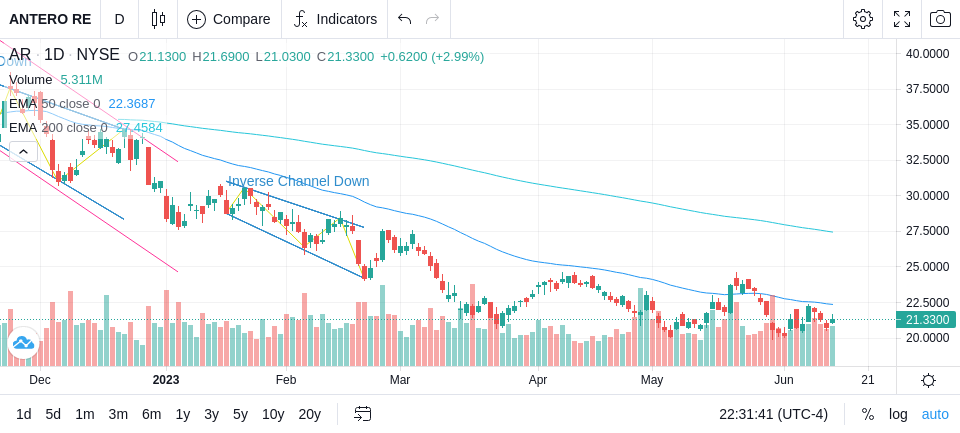Open timezone menu showing 22:31:41 (UTC-4)

pos(773,415)
